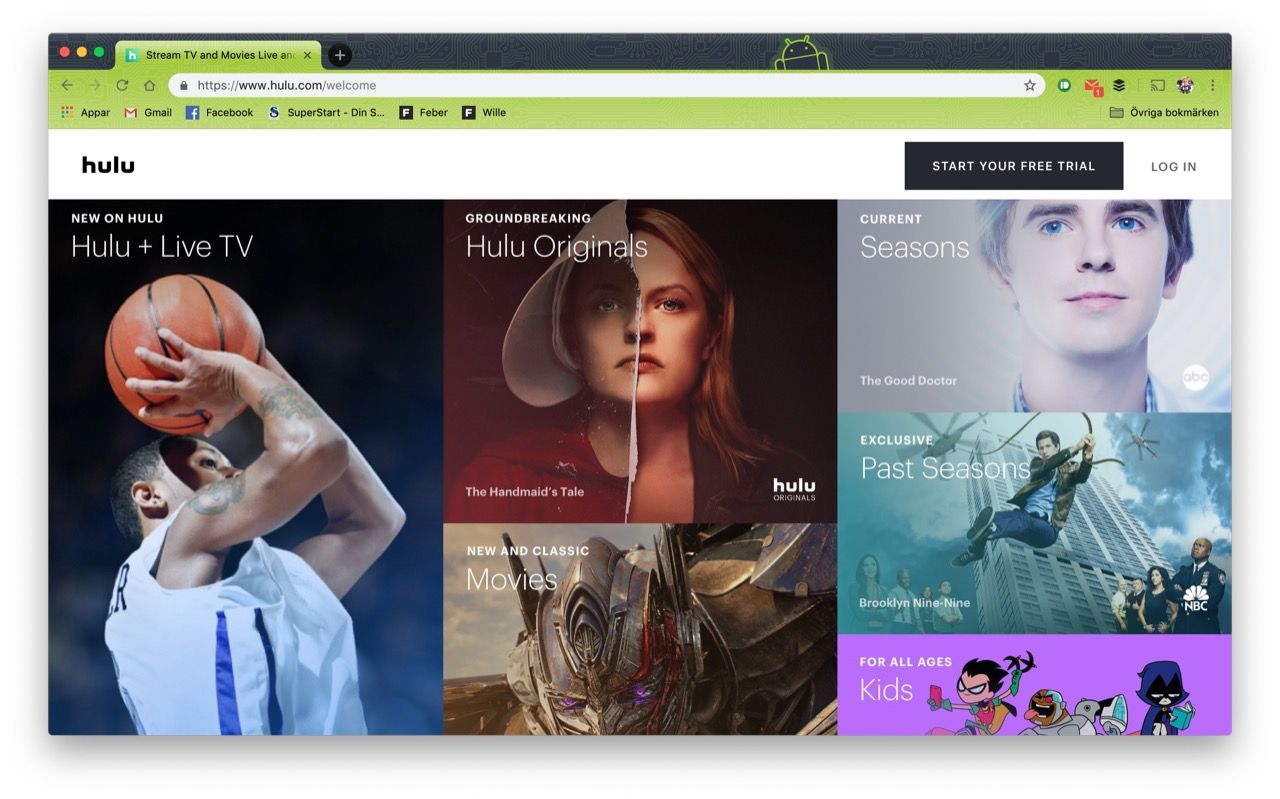The width and height of the screenshot is (1280, 799).
Task: Click the Log In link
Action: click(x=1173, y=167)
